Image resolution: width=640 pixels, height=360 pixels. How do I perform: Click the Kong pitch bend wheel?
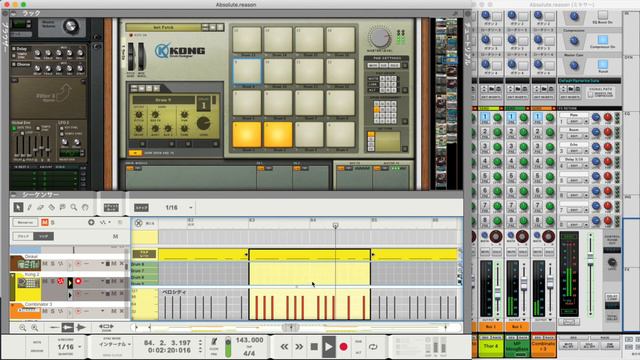[x=131, y=57]
